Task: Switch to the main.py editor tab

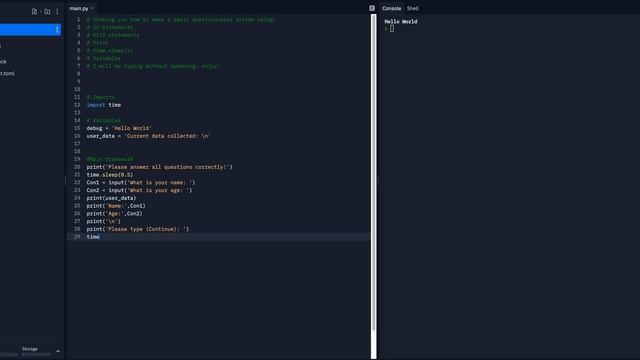Action: (79, 8)
